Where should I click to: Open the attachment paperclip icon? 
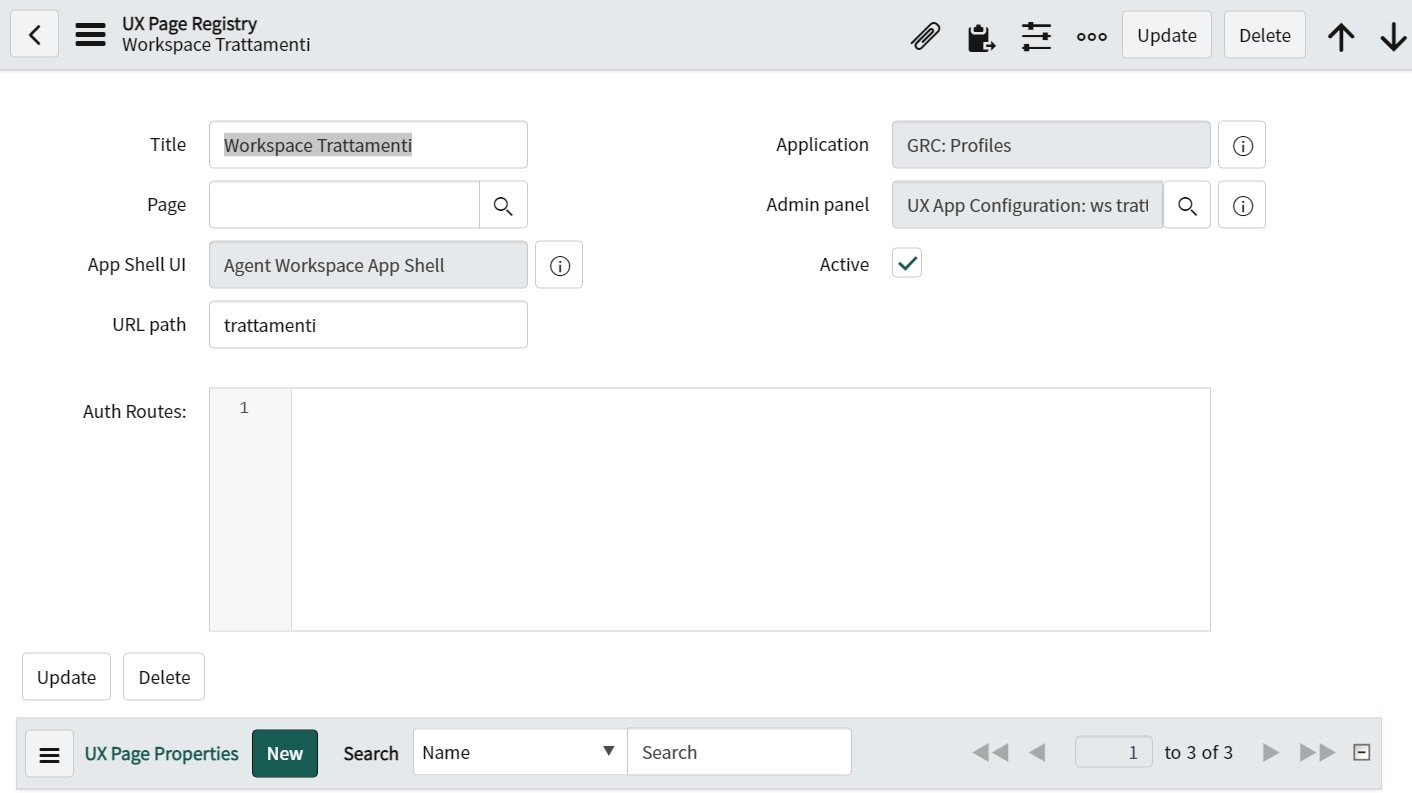pyautogui.click(x=925, y=35)
